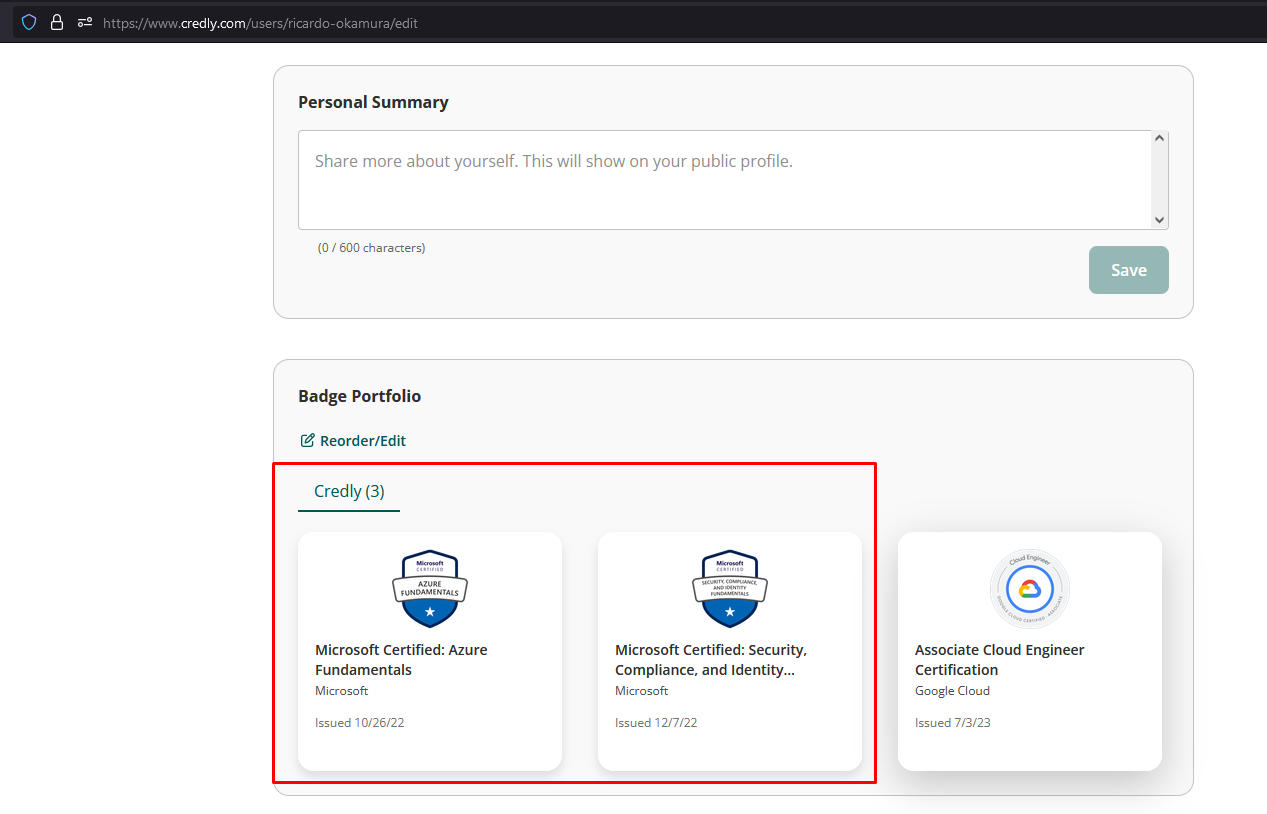
Task: Click the shield tracking protection icon
Action: tap(29, 22)
